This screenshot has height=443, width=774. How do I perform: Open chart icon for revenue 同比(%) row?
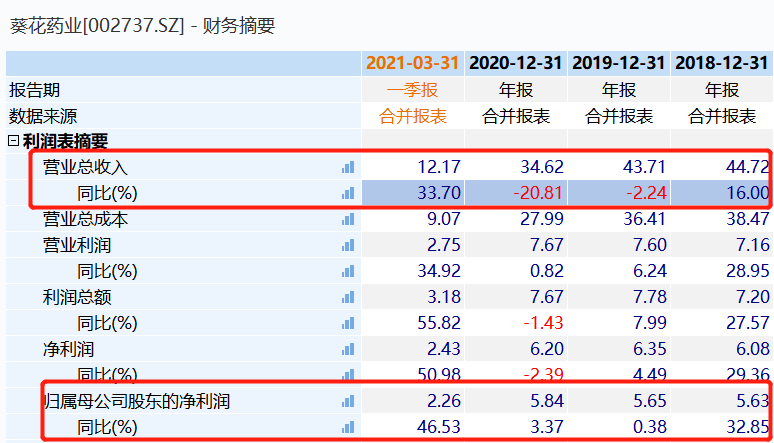pos(348,193)
